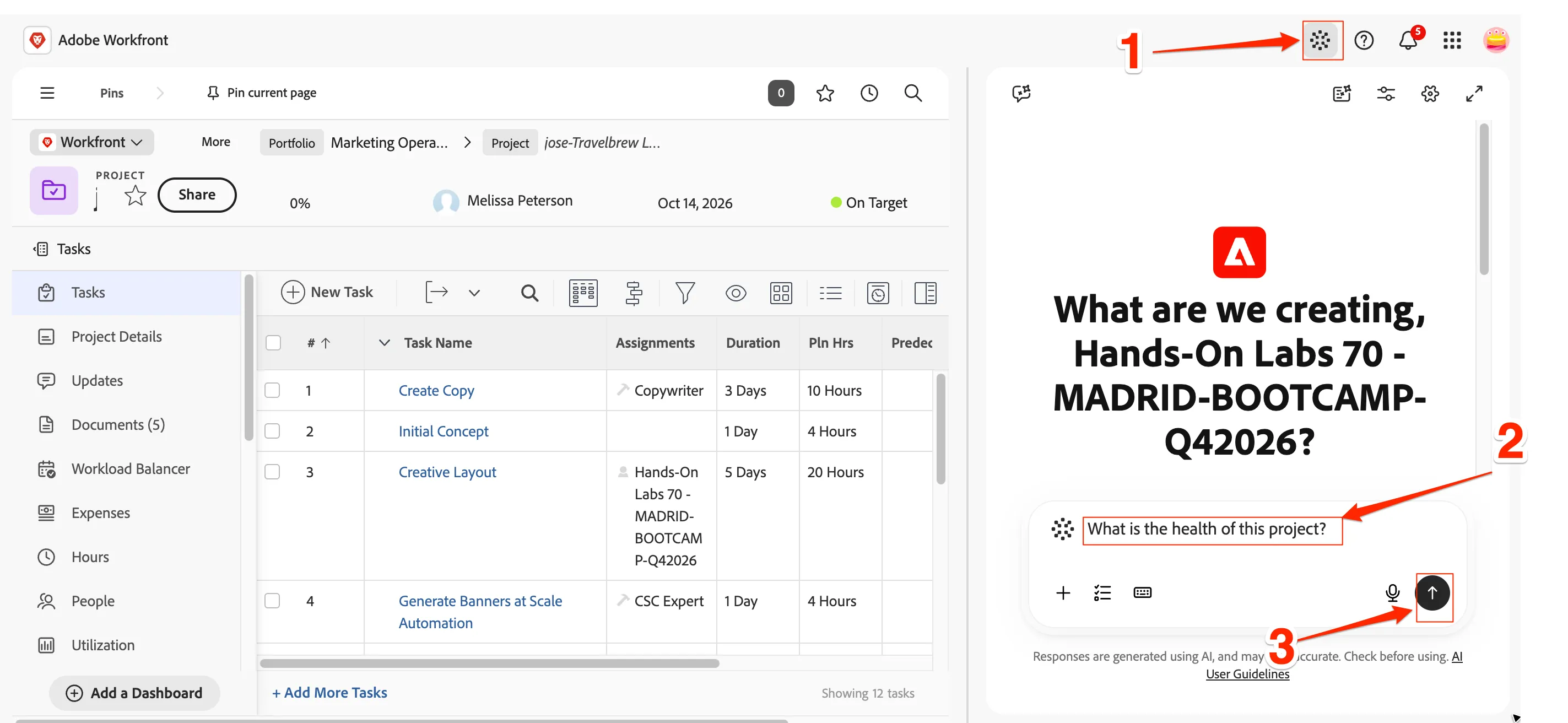Click the Share button
Image resolution: width=1568 pixels, height=723 pixels.
click(x=197, y=195)
